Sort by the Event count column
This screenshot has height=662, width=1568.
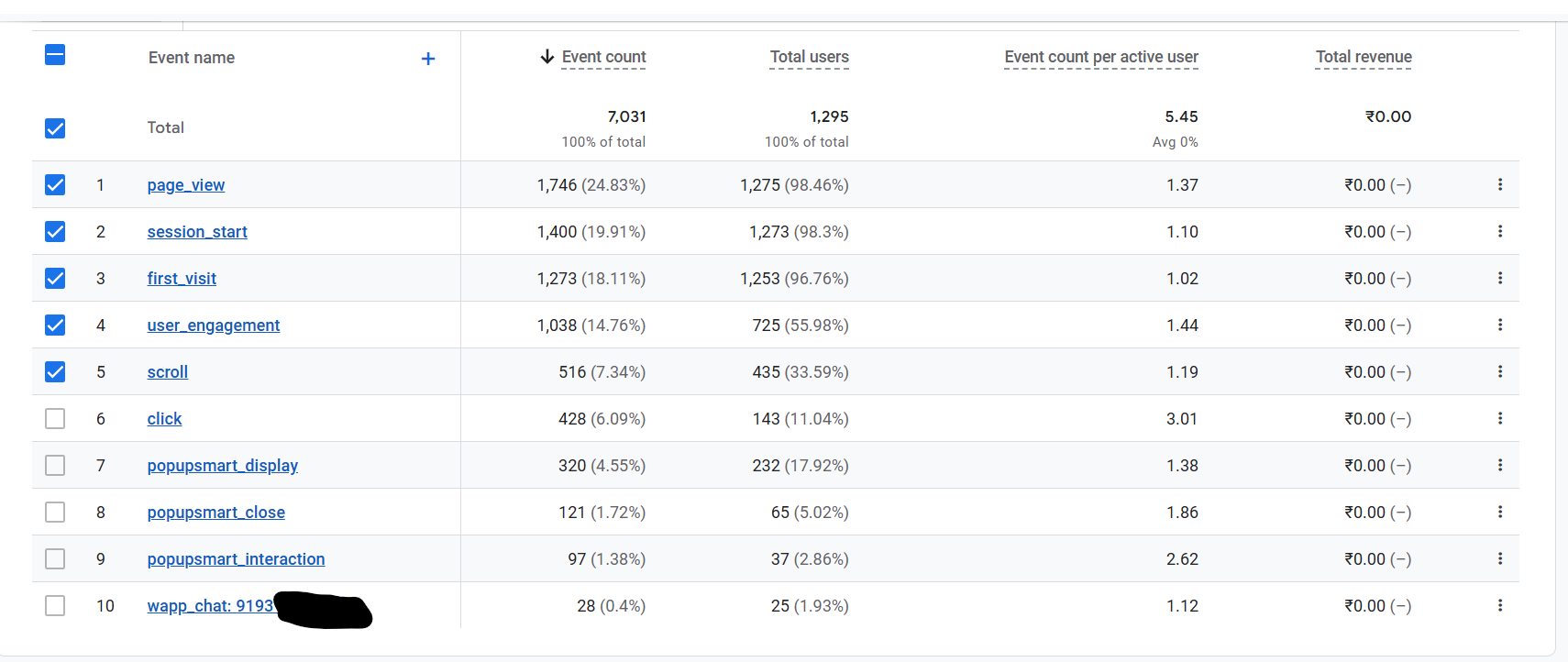[x=603, y=57]
